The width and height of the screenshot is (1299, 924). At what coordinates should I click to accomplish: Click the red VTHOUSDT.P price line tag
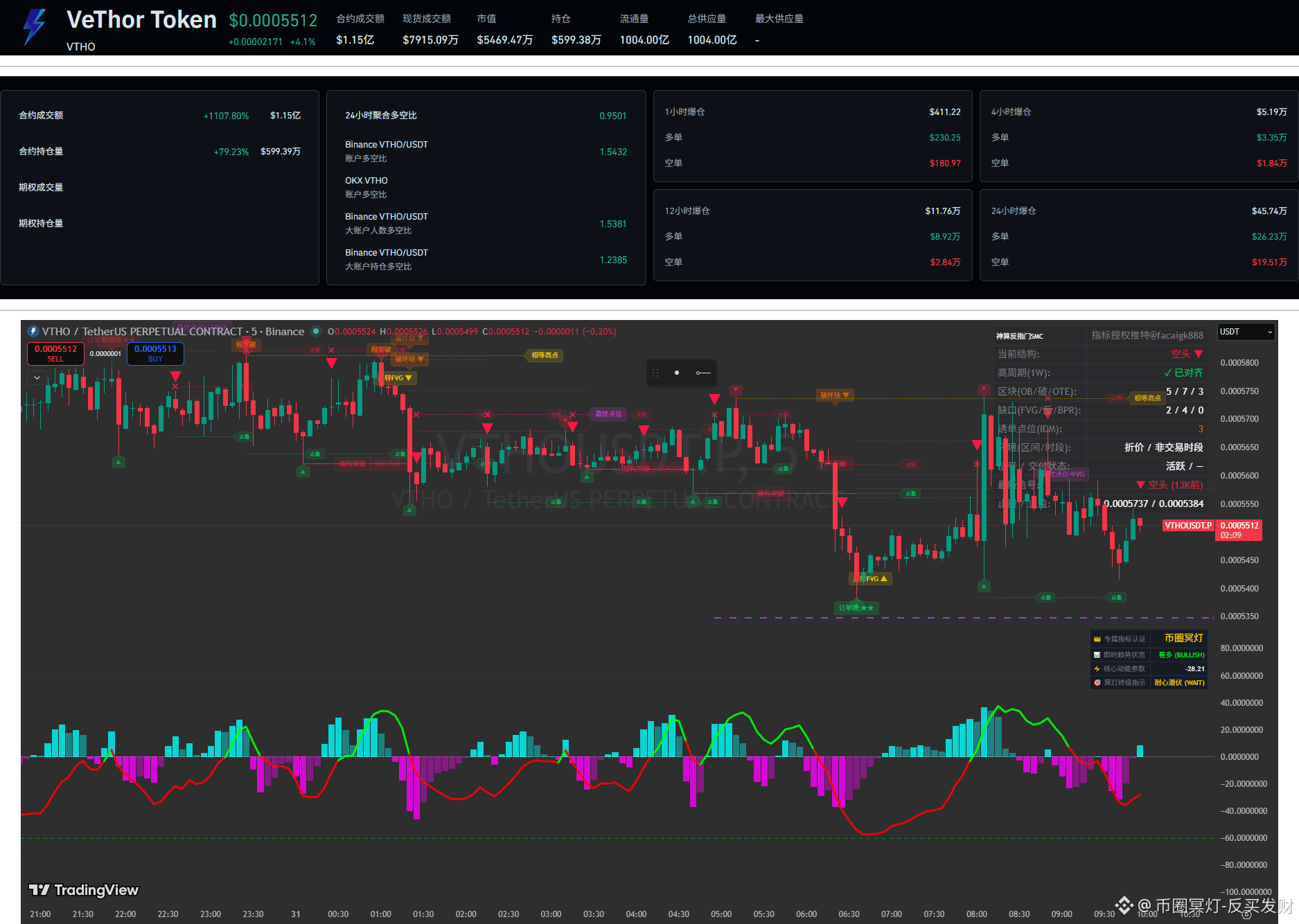click(1187, 526)
